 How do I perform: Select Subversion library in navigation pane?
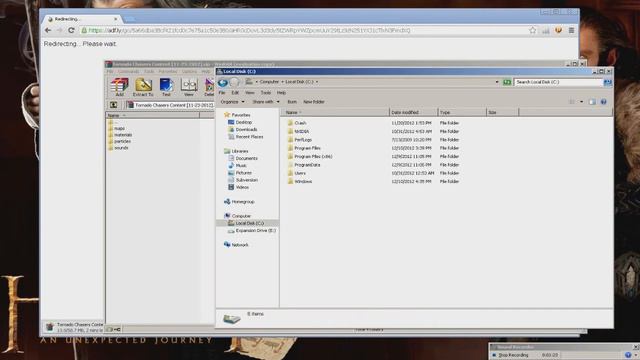pos(243,180)
